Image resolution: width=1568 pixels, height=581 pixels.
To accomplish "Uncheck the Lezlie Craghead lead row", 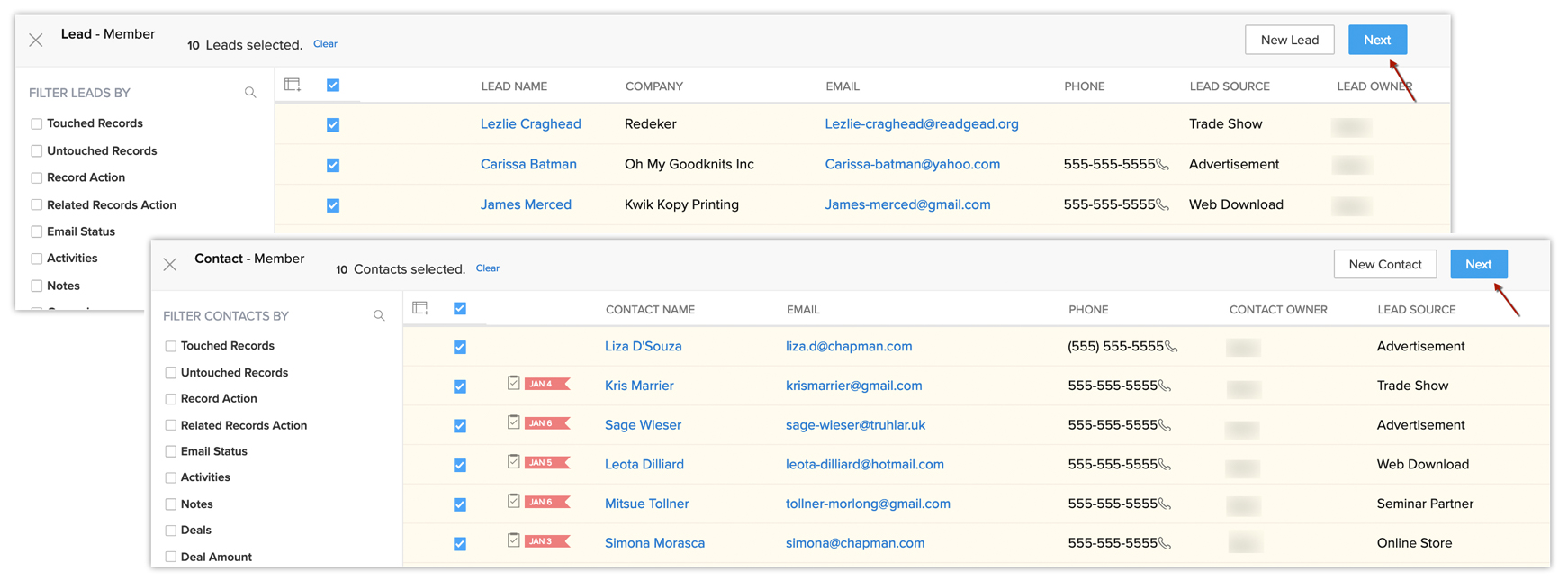I will 333,124.
